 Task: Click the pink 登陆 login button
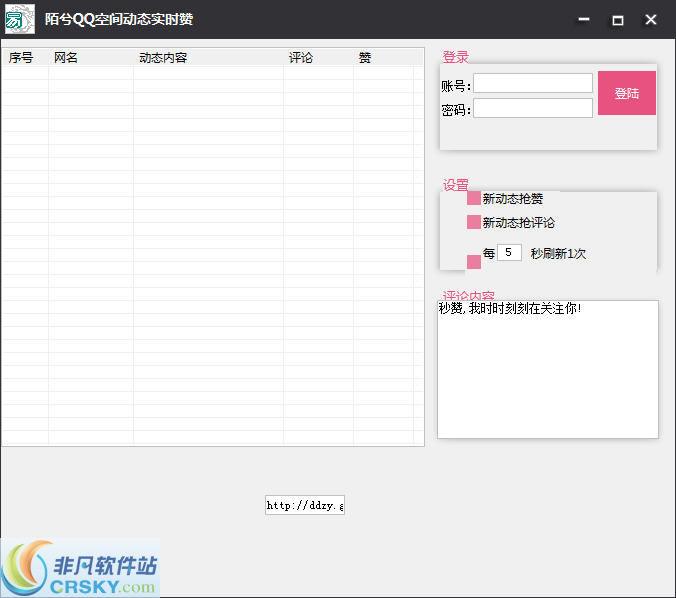tap(627, 93)
